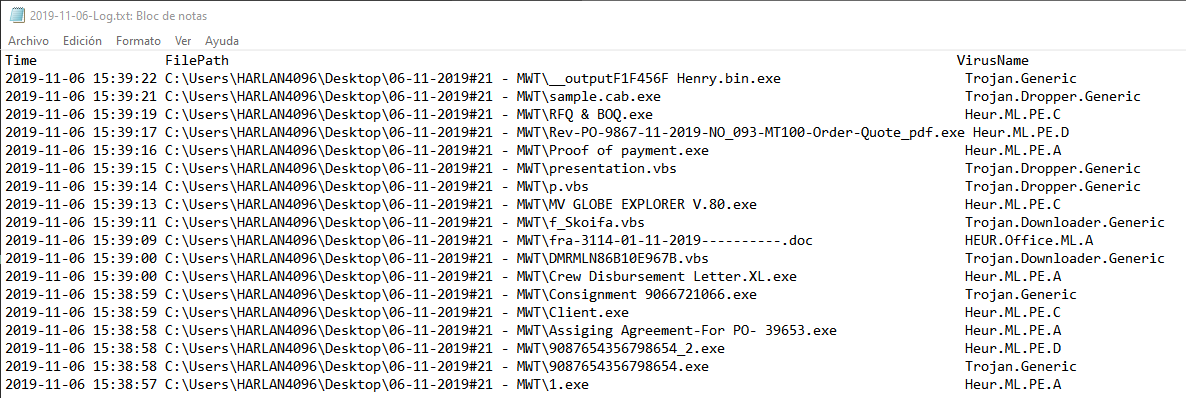The image size is (1186, 398).
Task: Open the Formato menu
Action: [x=138, y=41]
